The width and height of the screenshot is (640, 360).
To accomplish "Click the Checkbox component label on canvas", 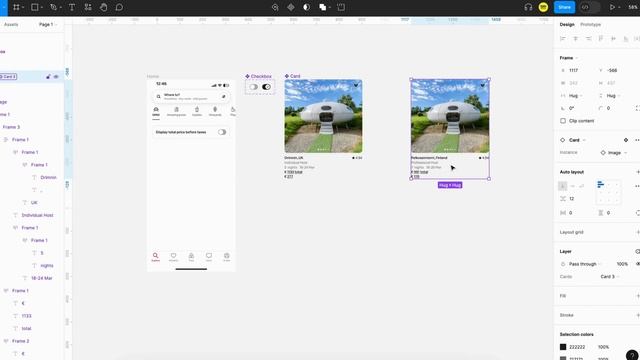I will (x=258, y=76).
